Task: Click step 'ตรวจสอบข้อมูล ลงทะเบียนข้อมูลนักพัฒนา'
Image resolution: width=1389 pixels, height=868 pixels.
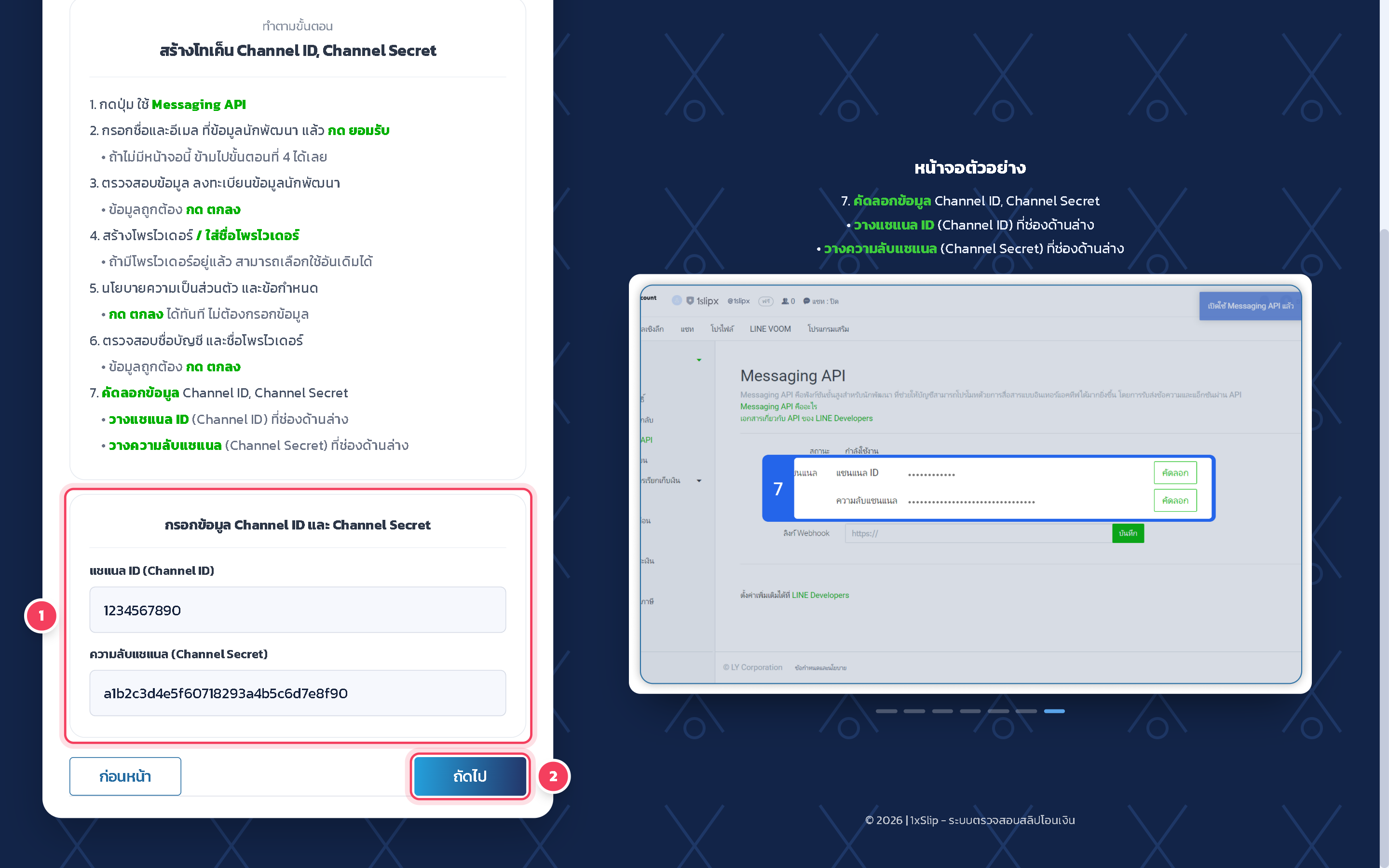Action: (x=215, y=183)
